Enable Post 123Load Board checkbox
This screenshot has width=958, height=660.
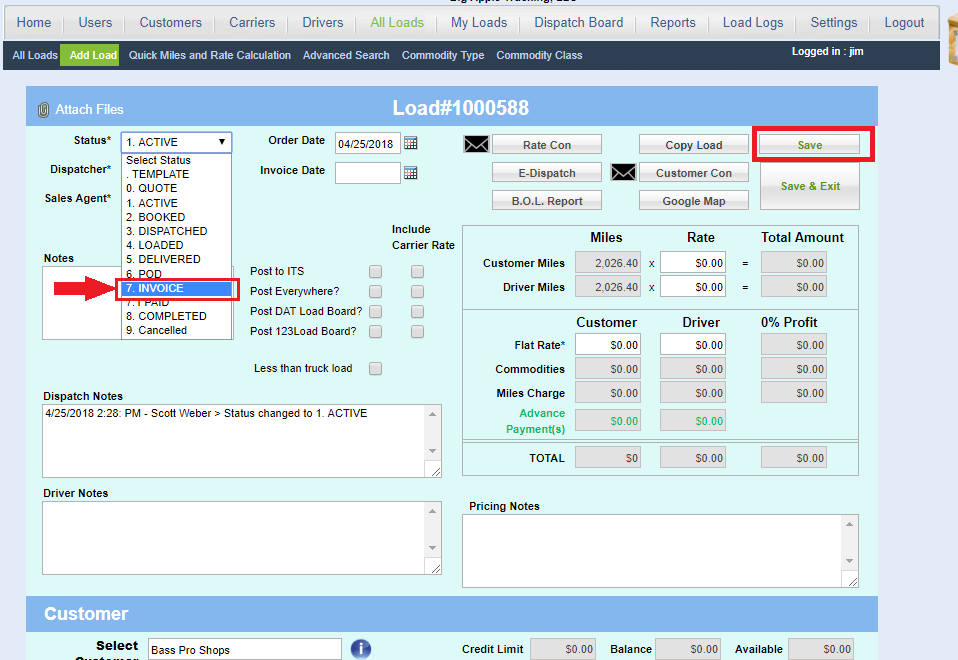click(376, 331)
